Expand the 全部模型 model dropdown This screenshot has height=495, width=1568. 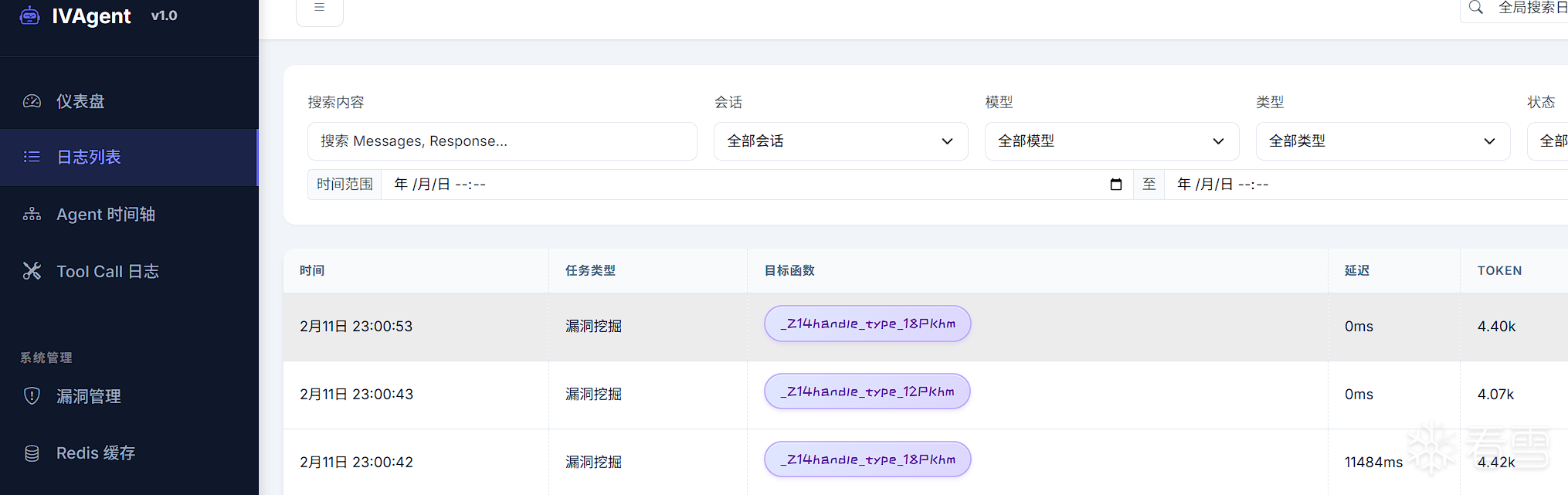[x=1112, y=141]
